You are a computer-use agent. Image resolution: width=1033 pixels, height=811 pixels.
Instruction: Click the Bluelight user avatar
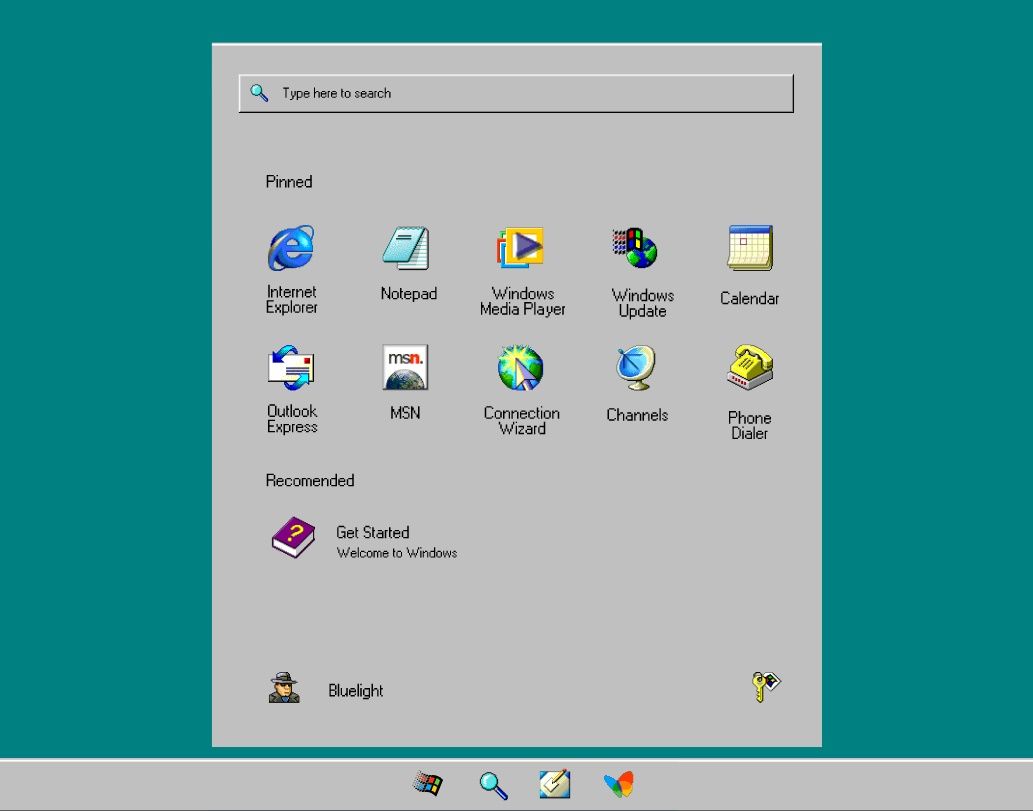[284, 688]
